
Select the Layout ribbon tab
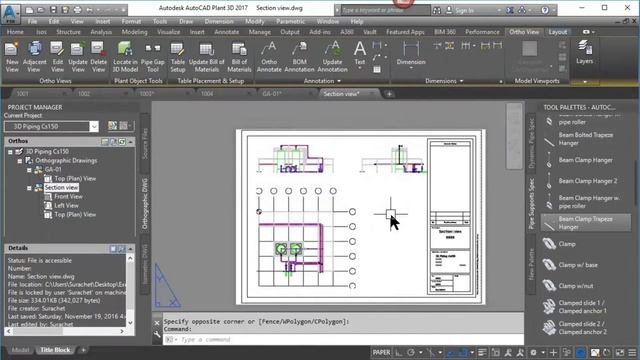click(x=558, y=32)
